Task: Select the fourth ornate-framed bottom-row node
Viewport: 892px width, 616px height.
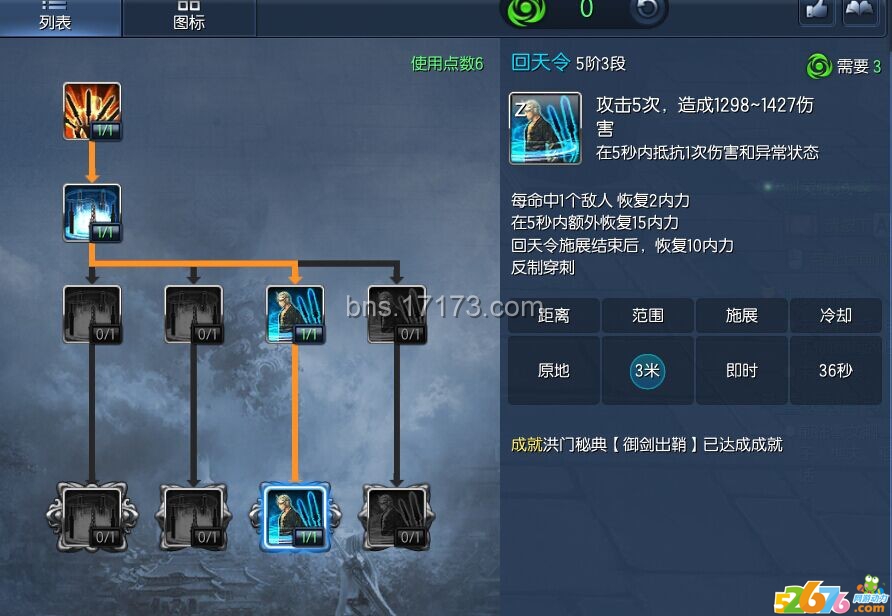Action: 397,516
